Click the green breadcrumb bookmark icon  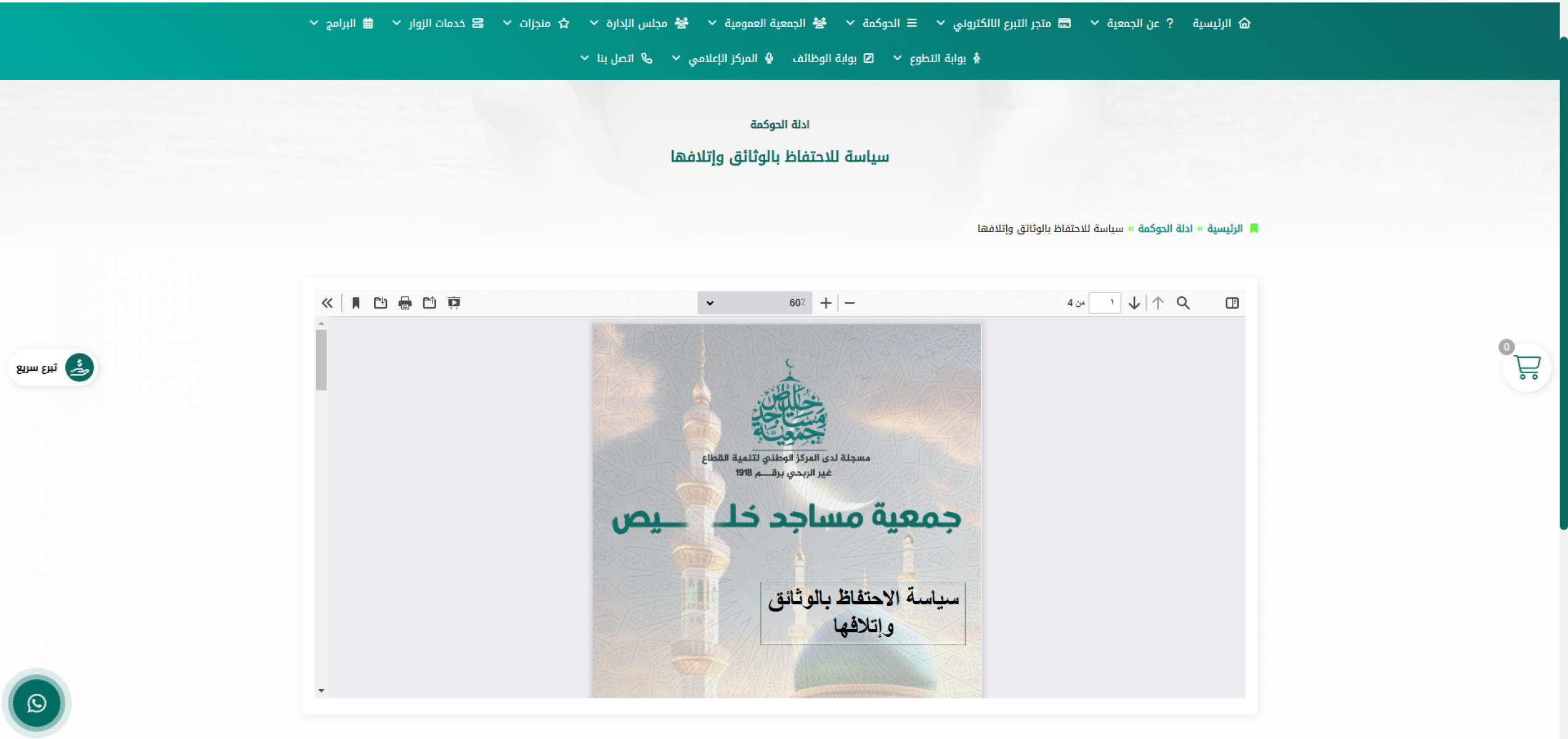coord(1254,228)
